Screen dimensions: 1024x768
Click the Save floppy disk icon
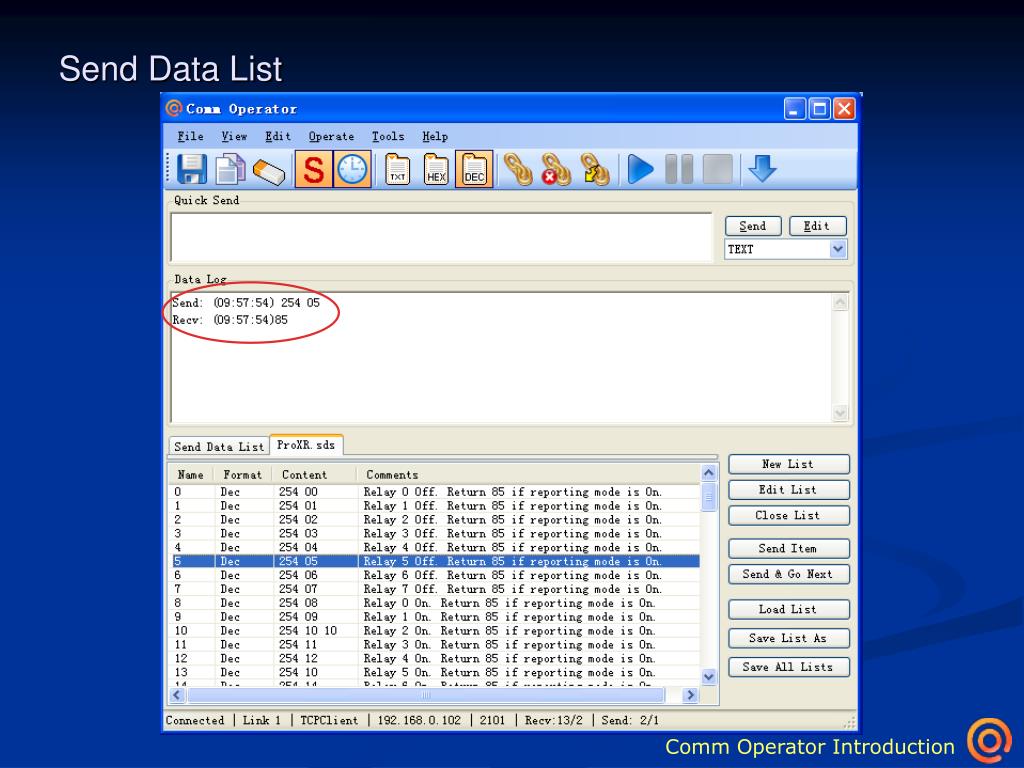tap(191, 169)
